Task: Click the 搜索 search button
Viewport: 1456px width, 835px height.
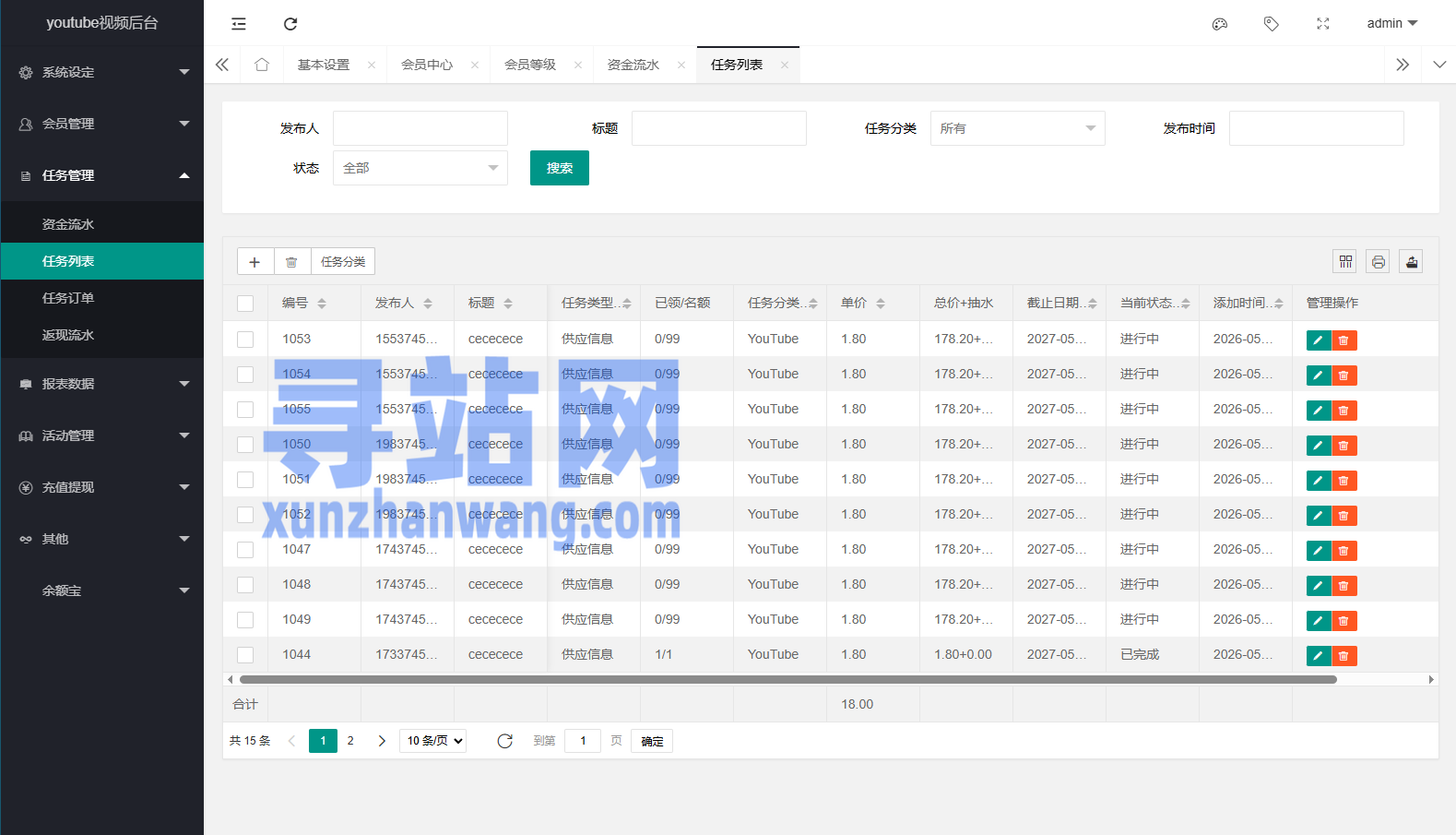Action: [560, 168]
